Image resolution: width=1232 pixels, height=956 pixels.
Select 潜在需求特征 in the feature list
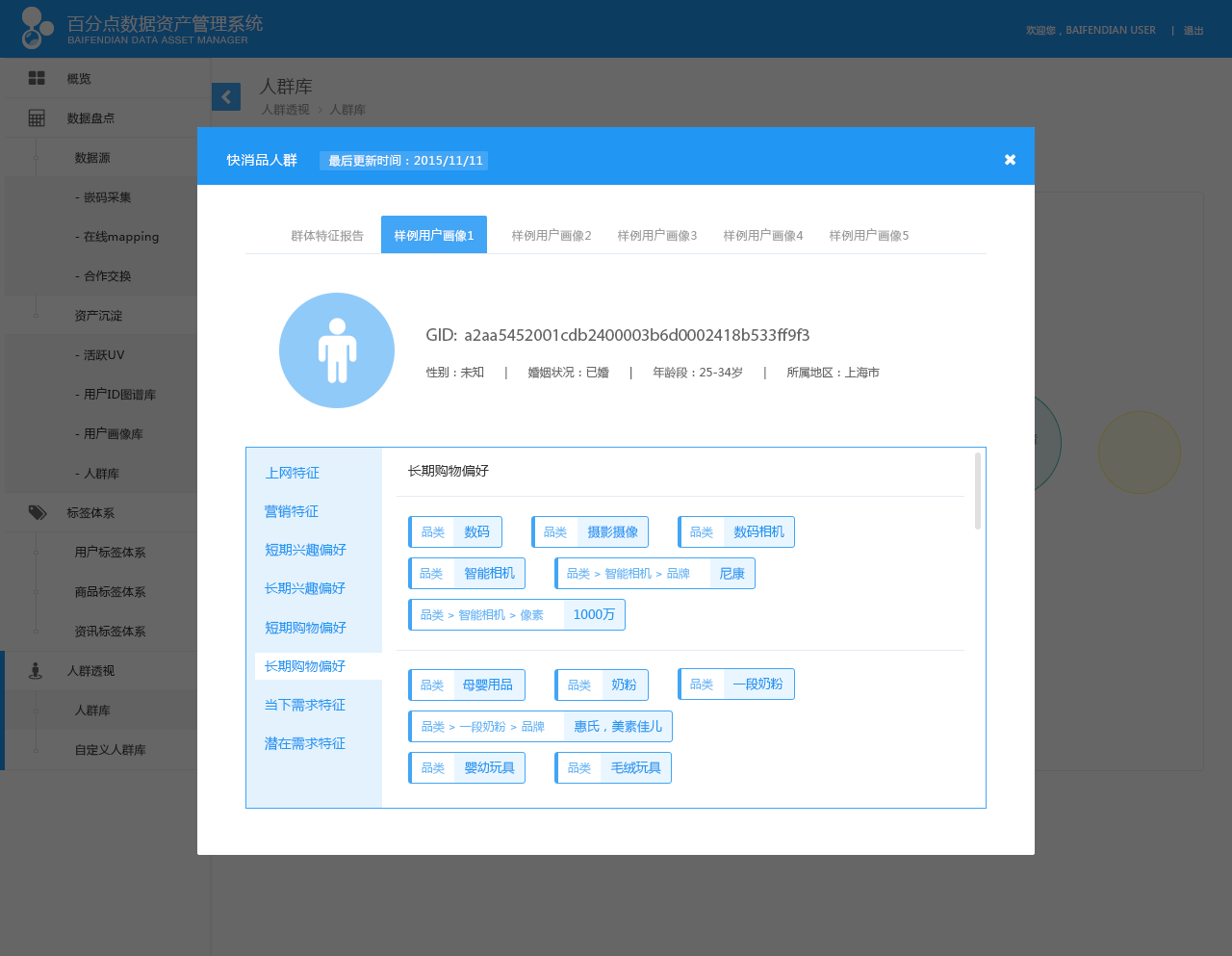pyautogui.click(x=305, y=743)
